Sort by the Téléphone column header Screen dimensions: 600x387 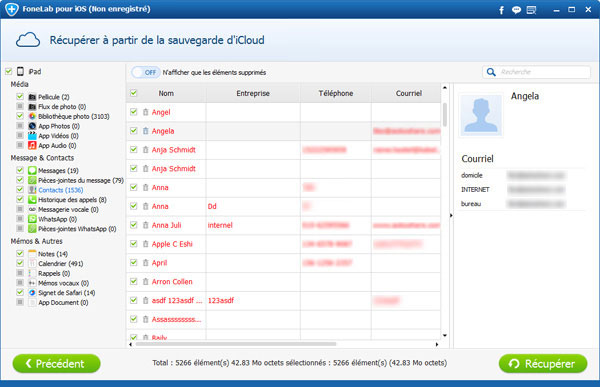336,93
